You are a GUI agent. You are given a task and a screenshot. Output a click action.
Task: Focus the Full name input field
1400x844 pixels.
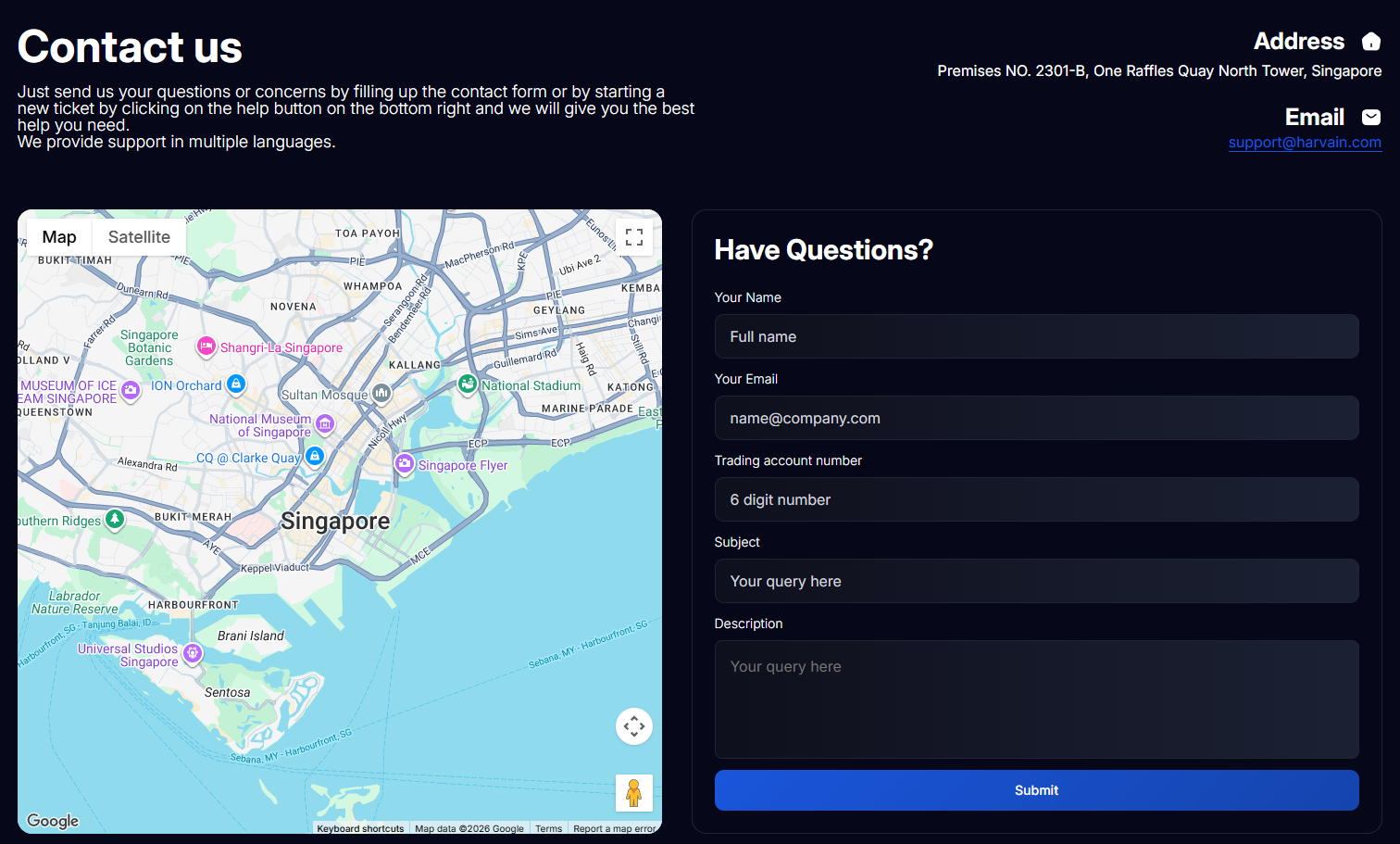[1036, 336]
